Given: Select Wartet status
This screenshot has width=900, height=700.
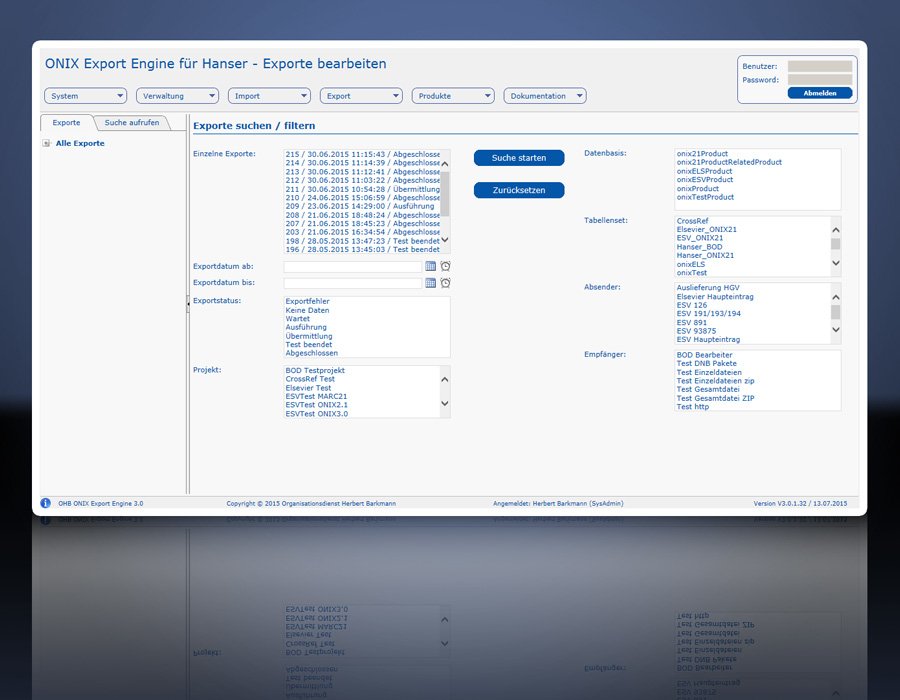Looking at the screenshot, I should tap(297, 318).
